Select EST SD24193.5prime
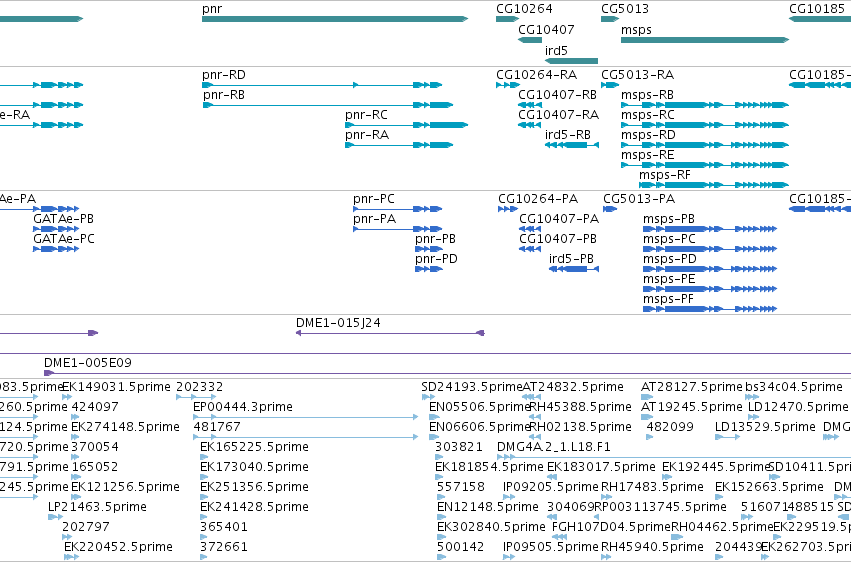851x562 pixels. (428, 397)
